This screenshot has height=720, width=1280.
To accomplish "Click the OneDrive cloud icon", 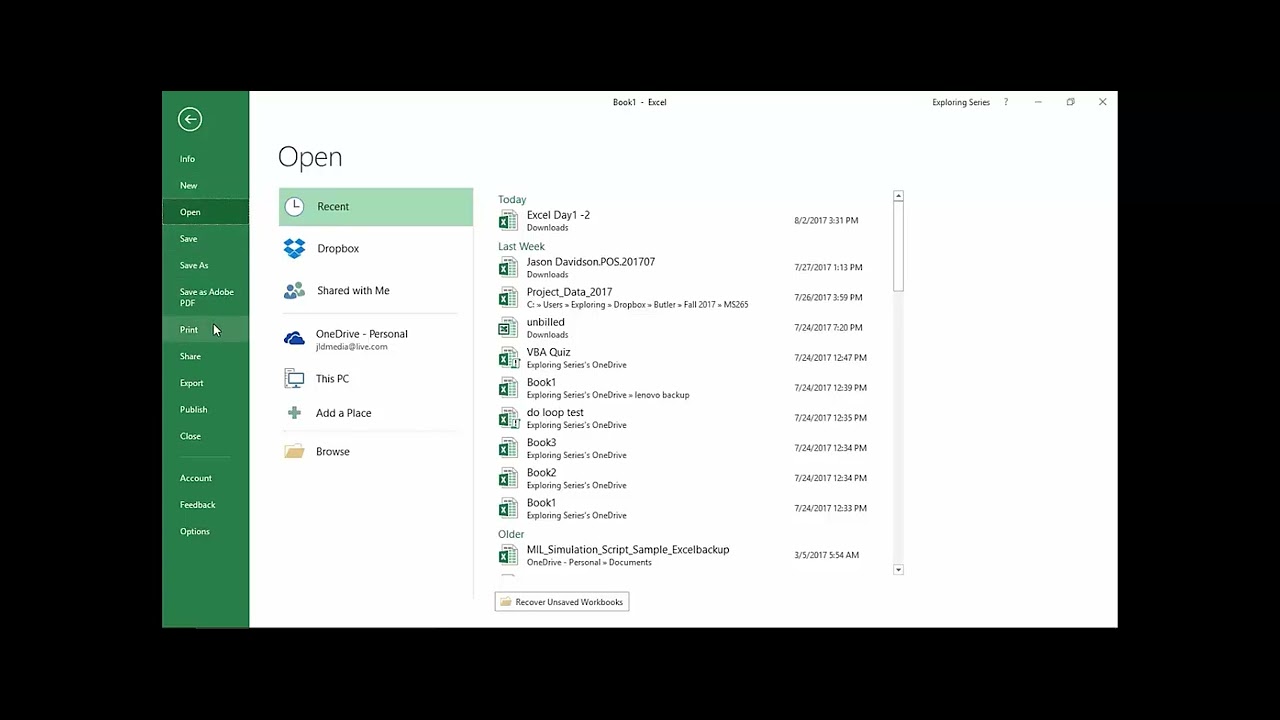I will point(294,339).
